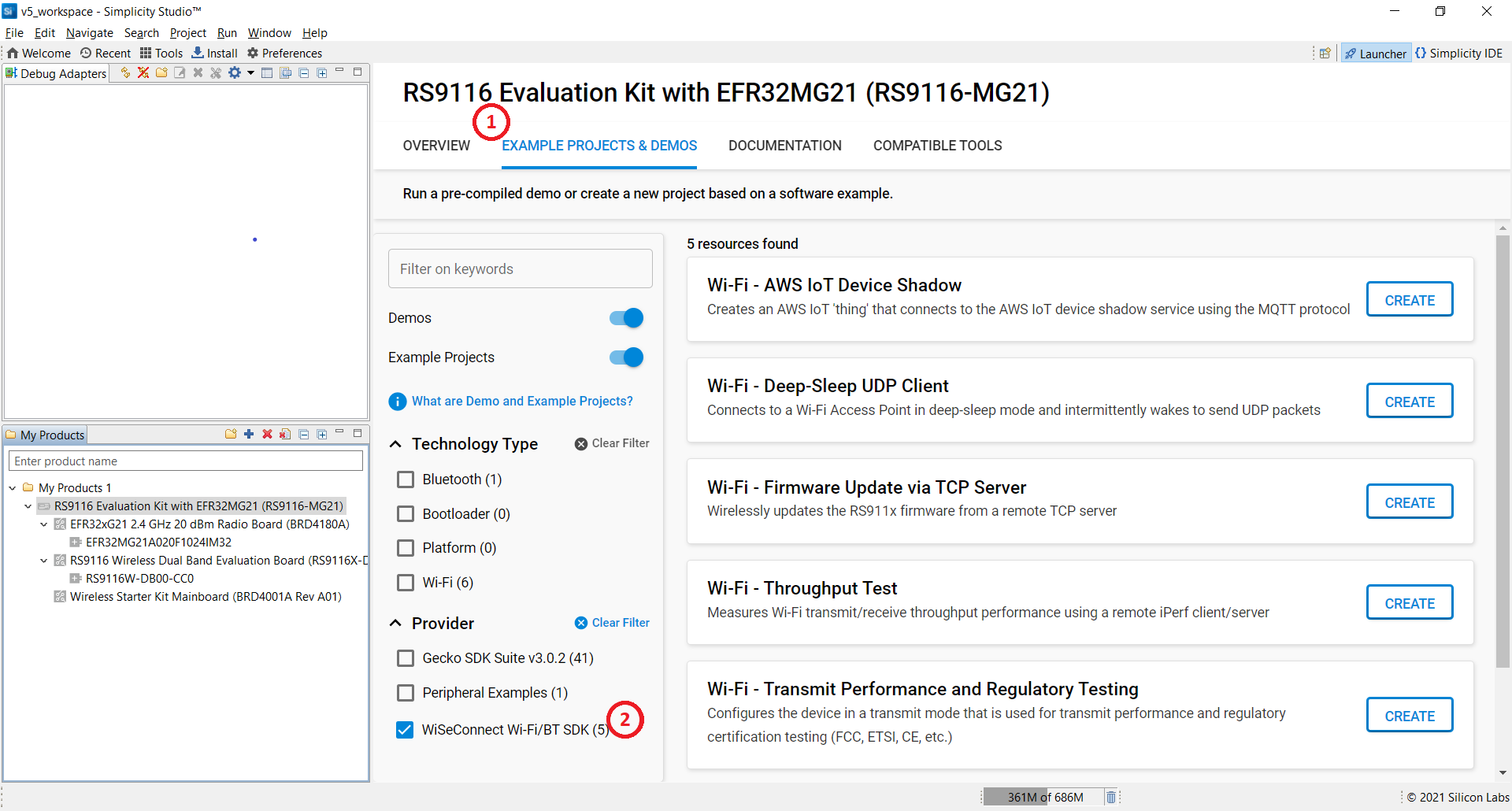The width and height of the screenshot is (1512, 811).
Task: Switch to the Documentation tab
Action: tap(784, 146)
